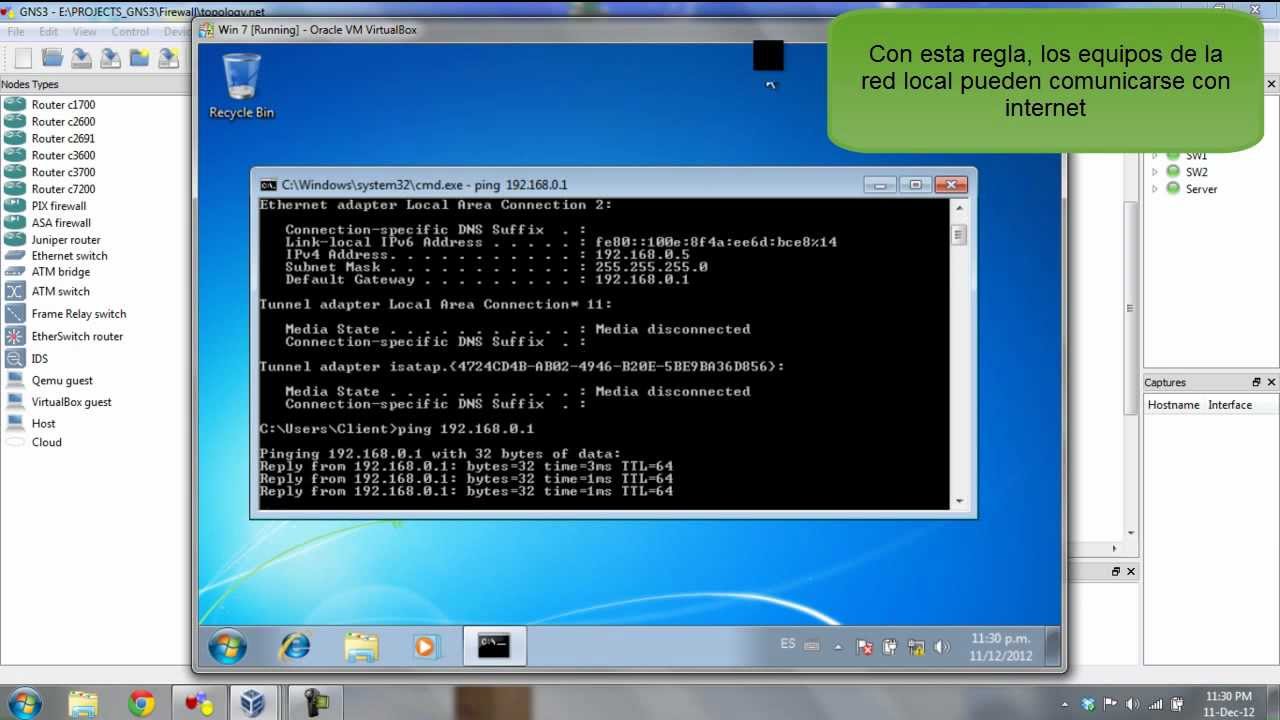The height and width of the screenshot is (720, 1280).
Task: Click VirtualBox icon in host taskbar
Action: click(x=253, y=704)
